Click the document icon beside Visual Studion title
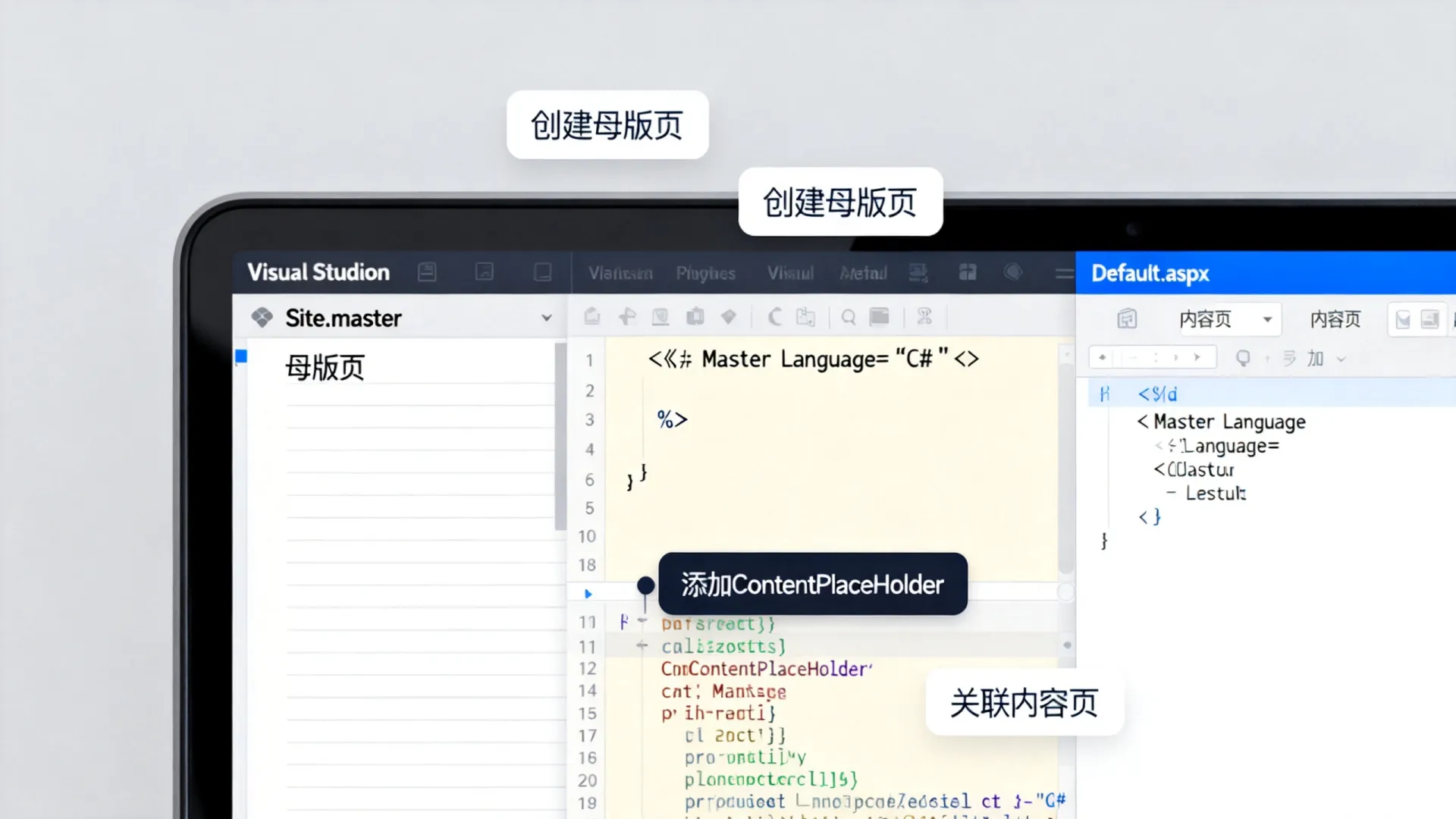 pyautogui.click(x=427, y=272)
